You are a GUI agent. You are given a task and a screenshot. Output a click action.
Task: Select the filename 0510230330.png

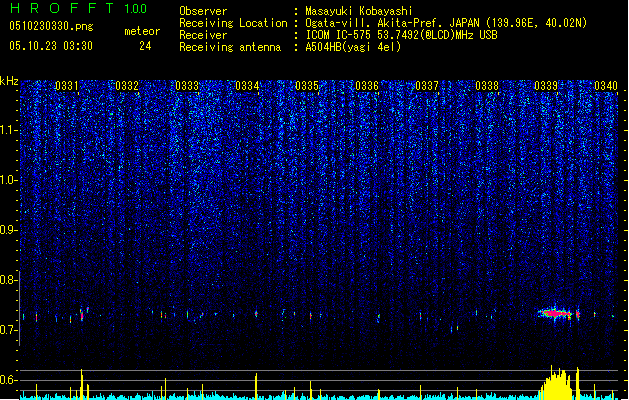point(51,27)
